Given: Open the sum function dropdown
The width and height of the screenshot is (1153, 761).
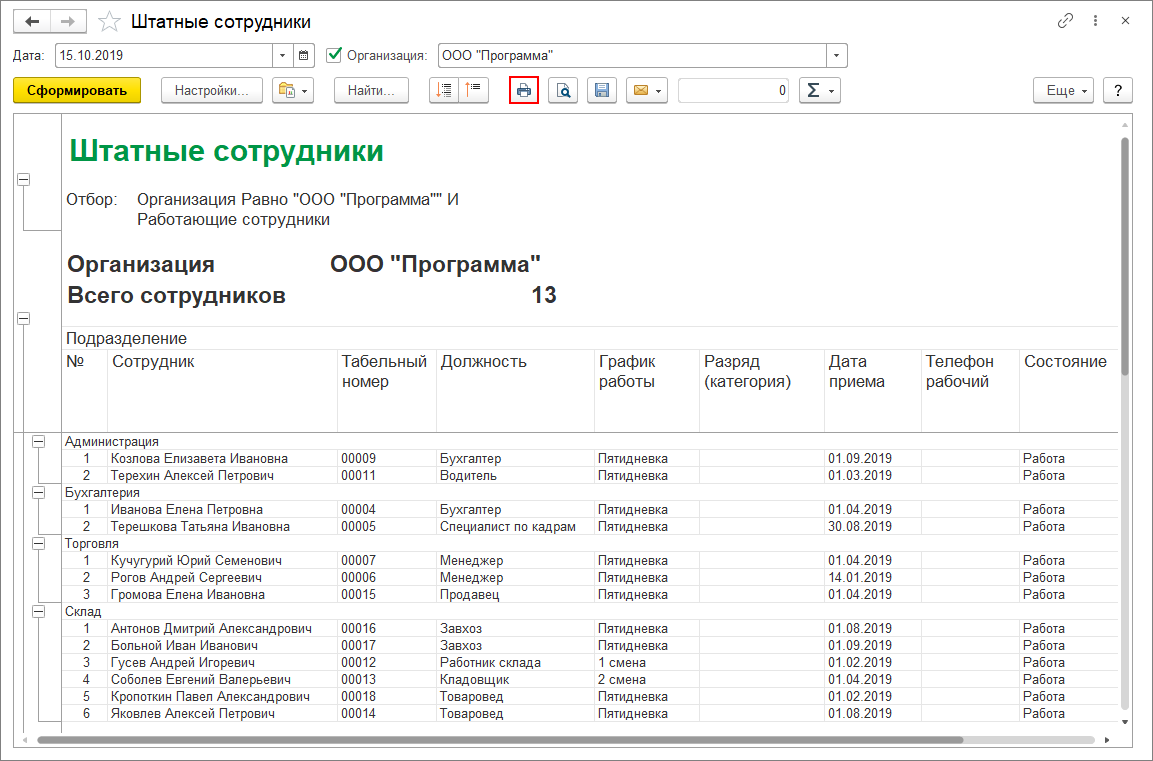Looking at the screenshot, I should point(819,90).
